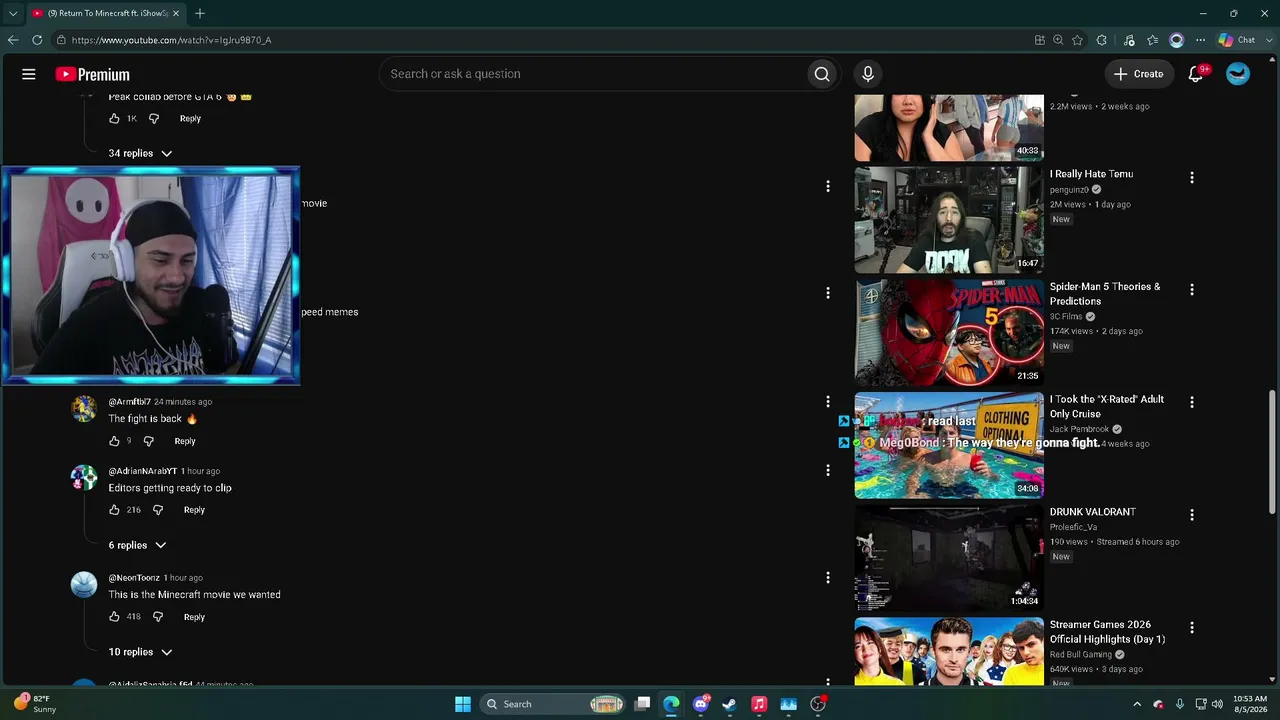Open action menu for Armftbl7's comment
The width and height of the screenshot is (1280, 720).
tap(828, 401)
